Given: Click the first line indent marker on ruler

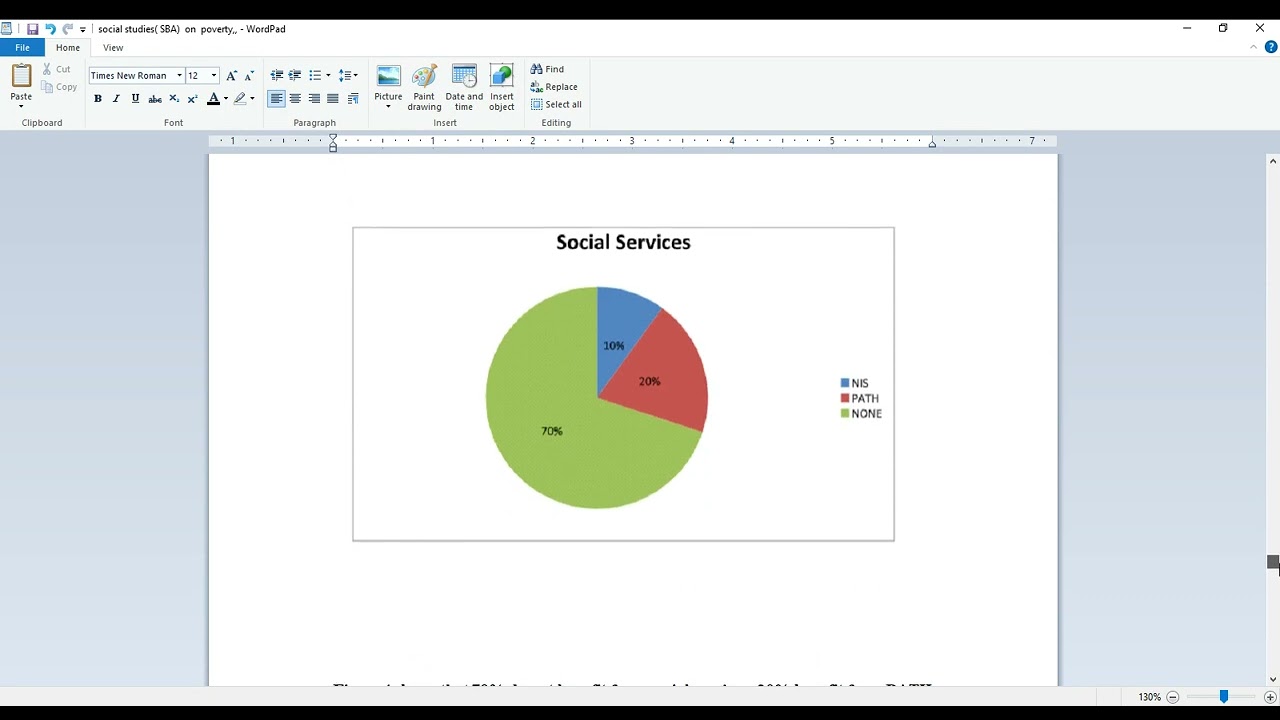Looking at the screenshot, I should [x=333, y=137].
